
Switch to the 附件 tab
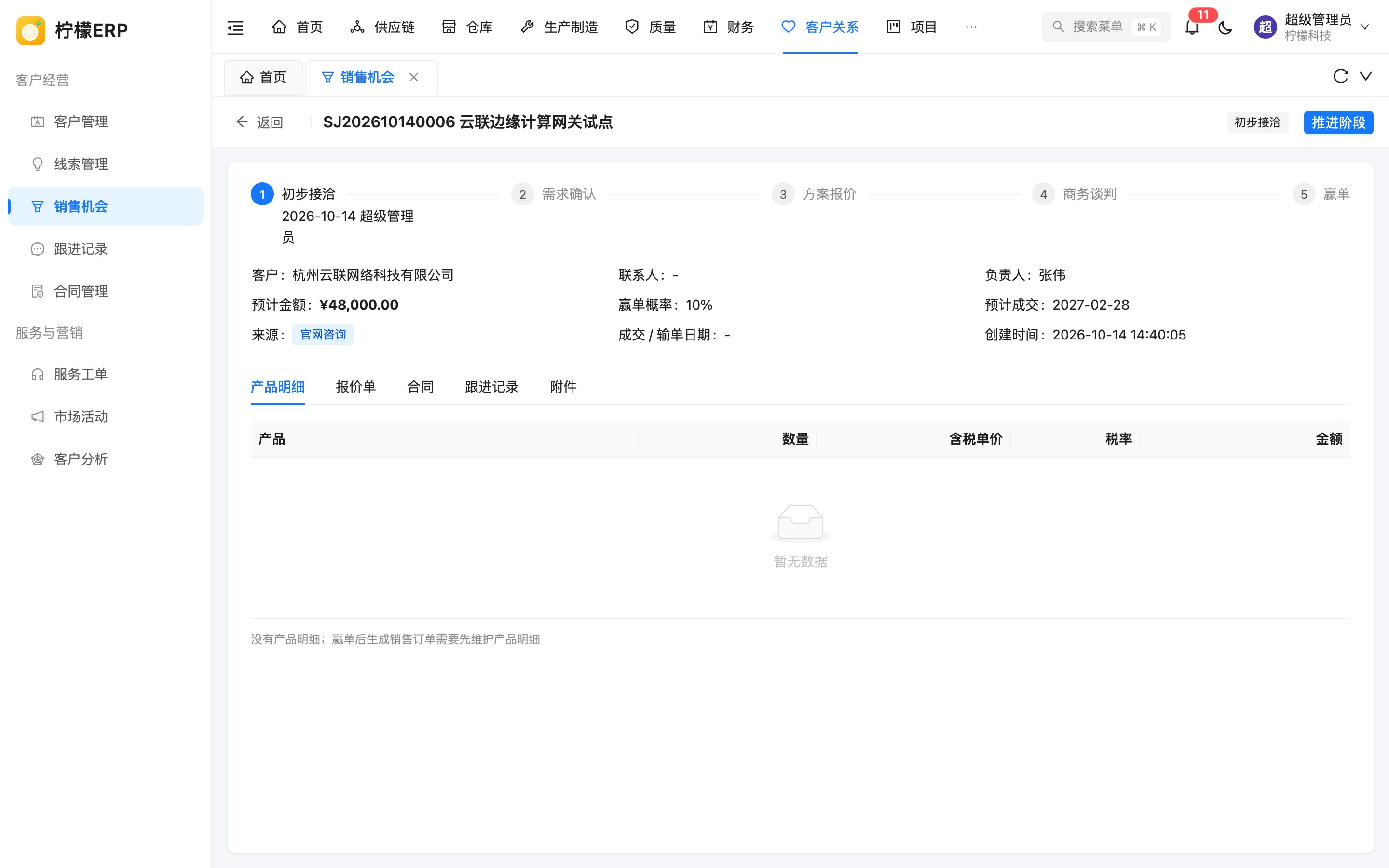(563, 387)
